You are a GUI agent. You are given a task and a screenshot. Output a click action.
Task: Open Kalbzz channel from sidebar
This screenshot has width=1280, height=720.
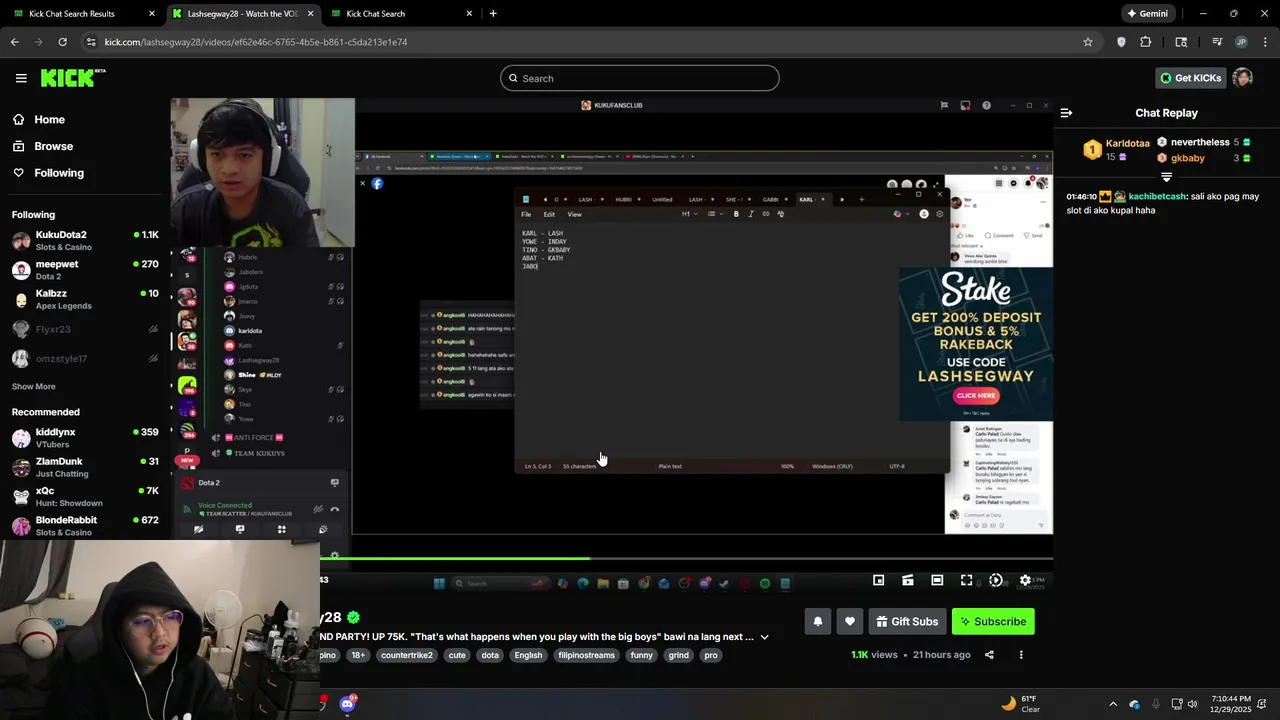click(x=85, y=299)
